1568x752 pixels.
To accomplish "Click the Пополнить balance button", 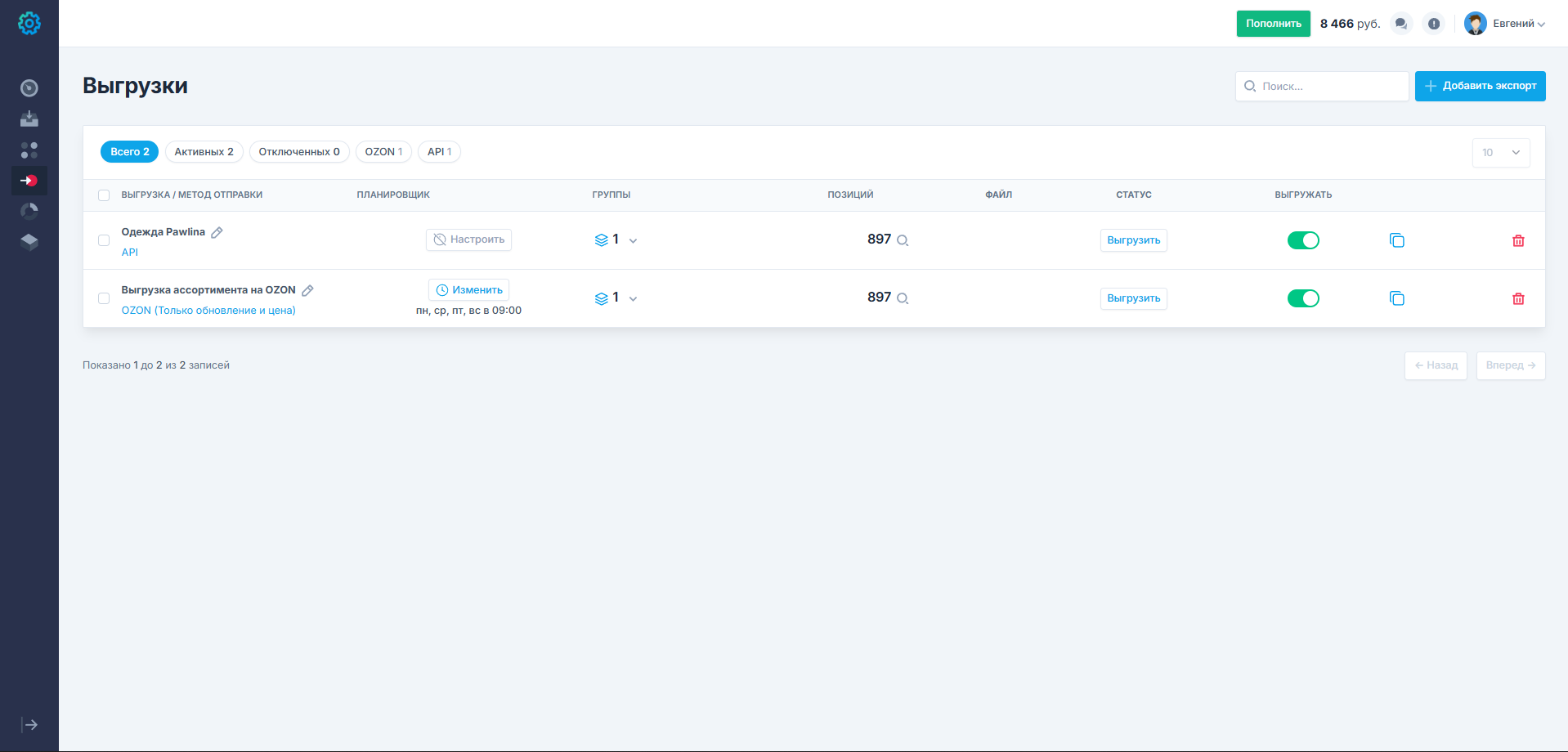I will 1273,24.
